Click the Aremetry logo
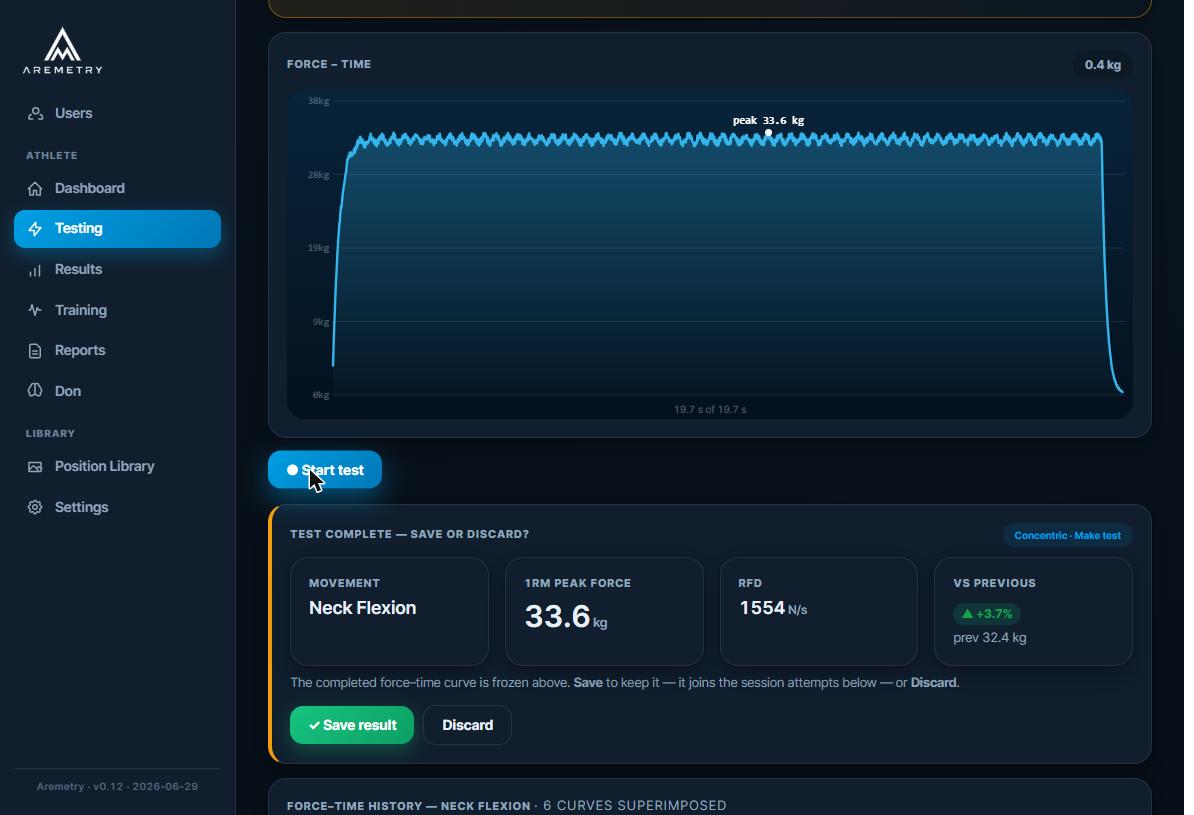 tap(62, 51)
